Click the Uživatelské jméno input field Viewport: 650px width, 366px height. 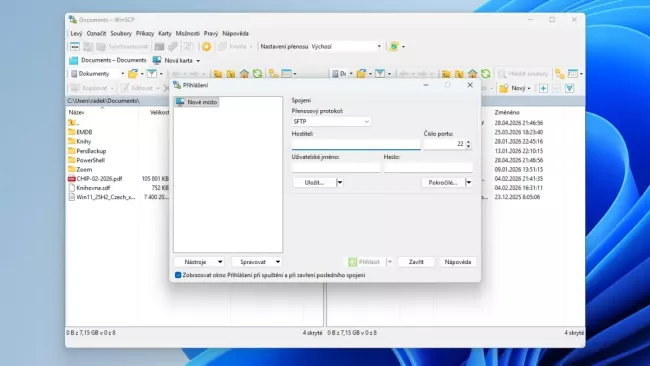click(x=336, y=167)
